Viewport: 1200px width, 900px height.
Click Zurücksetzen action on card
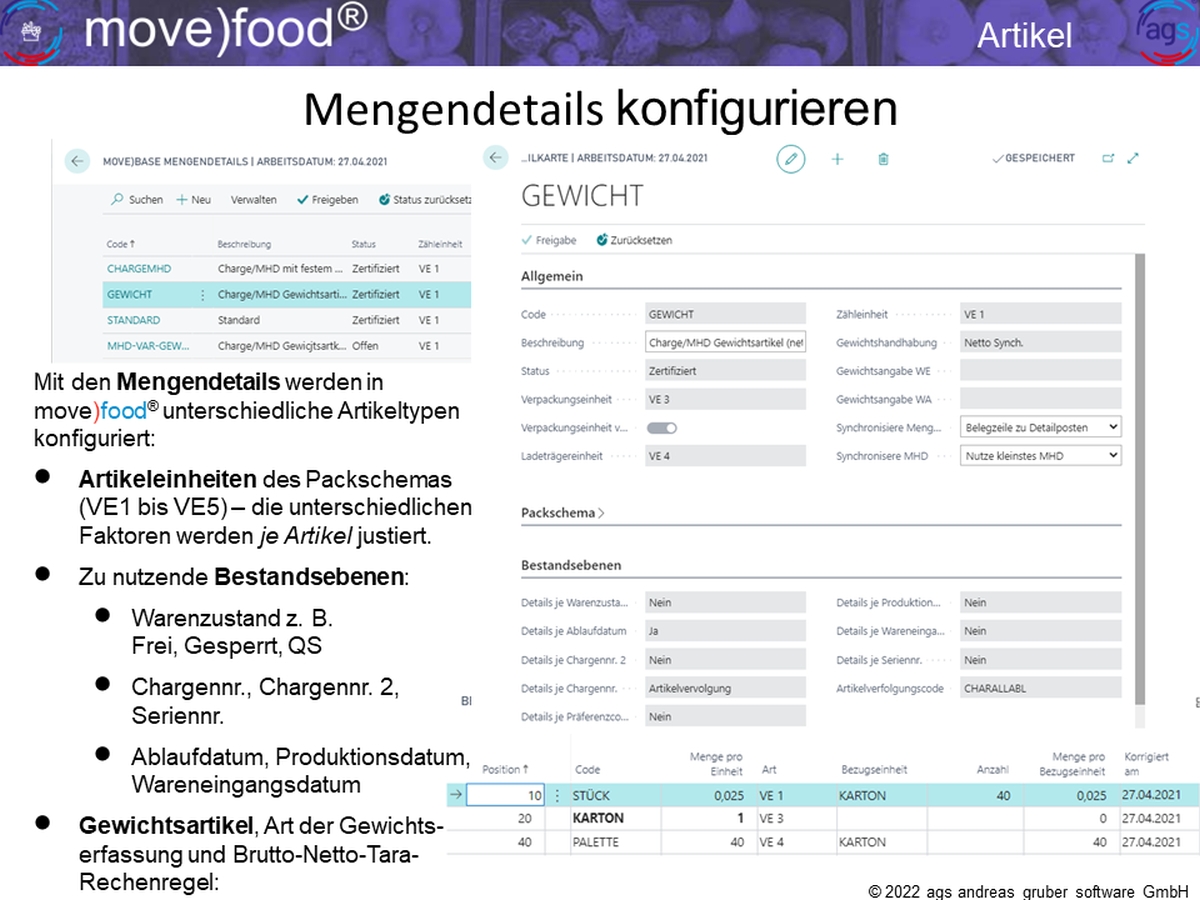pyautogui.click(x=634, y=240)
